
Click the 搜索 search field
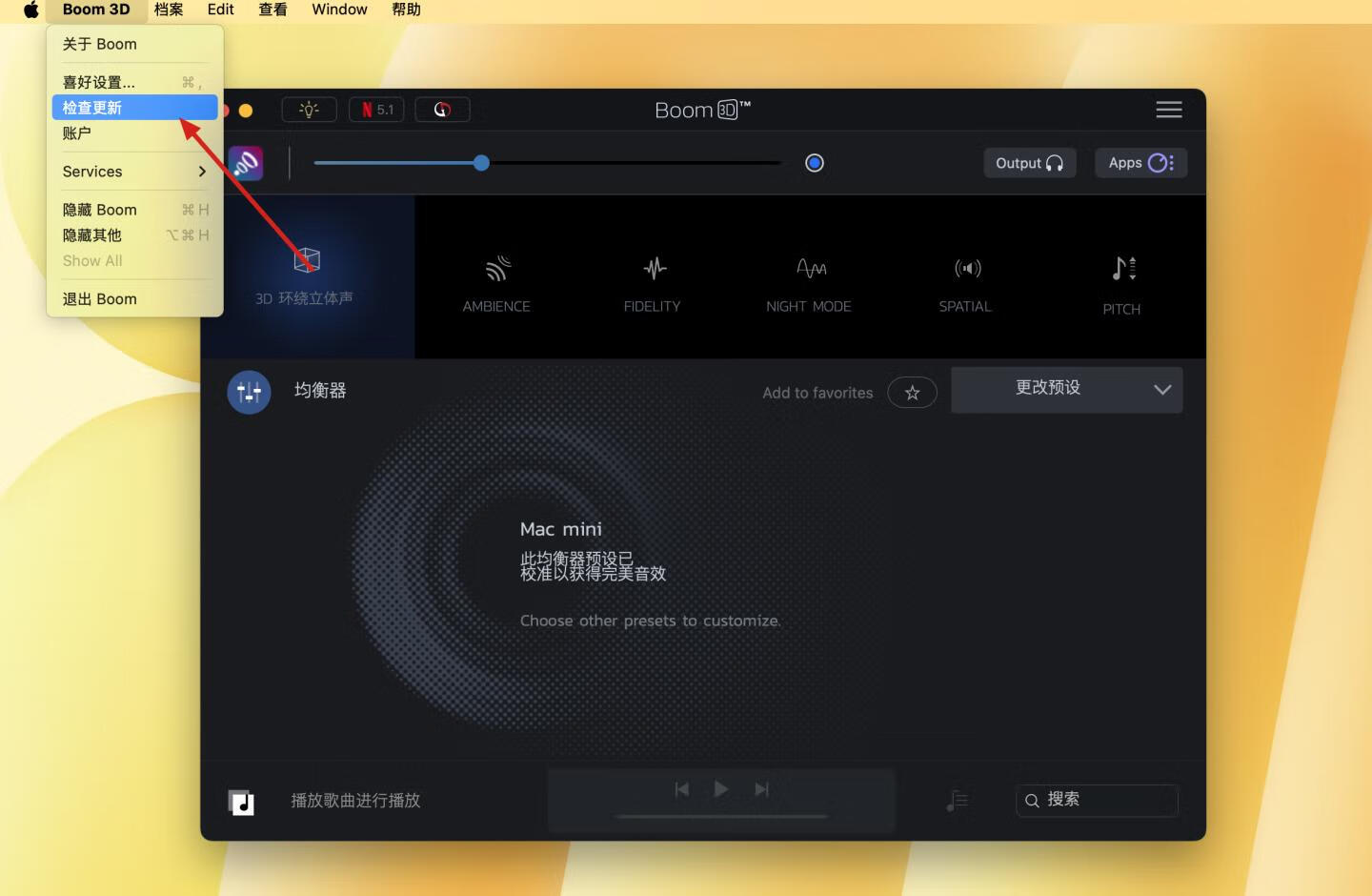[1098, 801]
